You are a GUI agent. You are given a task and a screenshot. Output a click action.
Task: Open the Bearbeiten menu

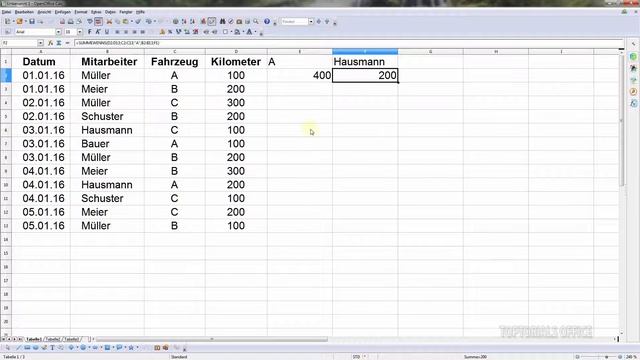(24, 12)
